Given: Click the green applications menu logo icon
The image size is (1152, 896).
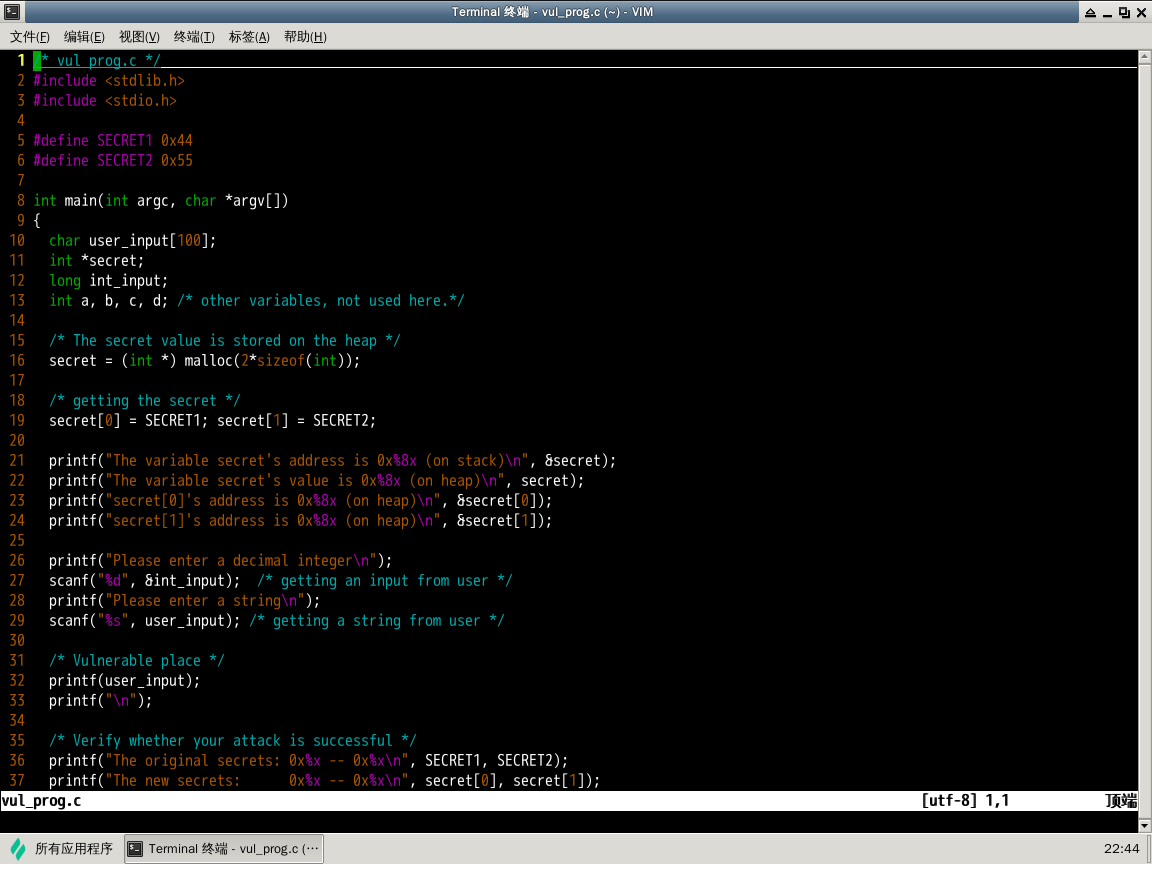Looking at the screenshot, I should [x=18, y=849].
